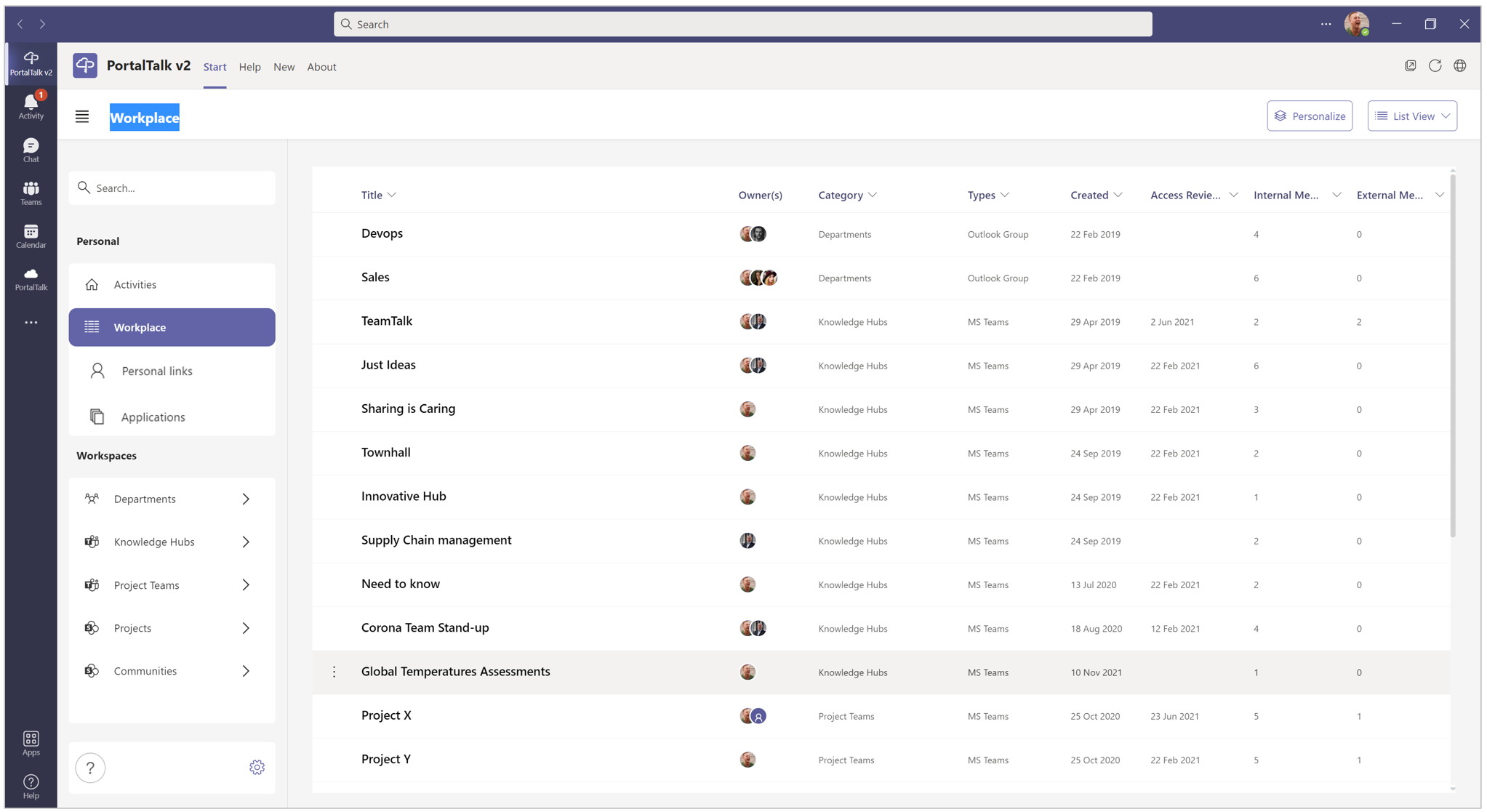The image size is (1487, 812).
Task: Open the Activity notifications bell
Action: [x=31, y=106]
